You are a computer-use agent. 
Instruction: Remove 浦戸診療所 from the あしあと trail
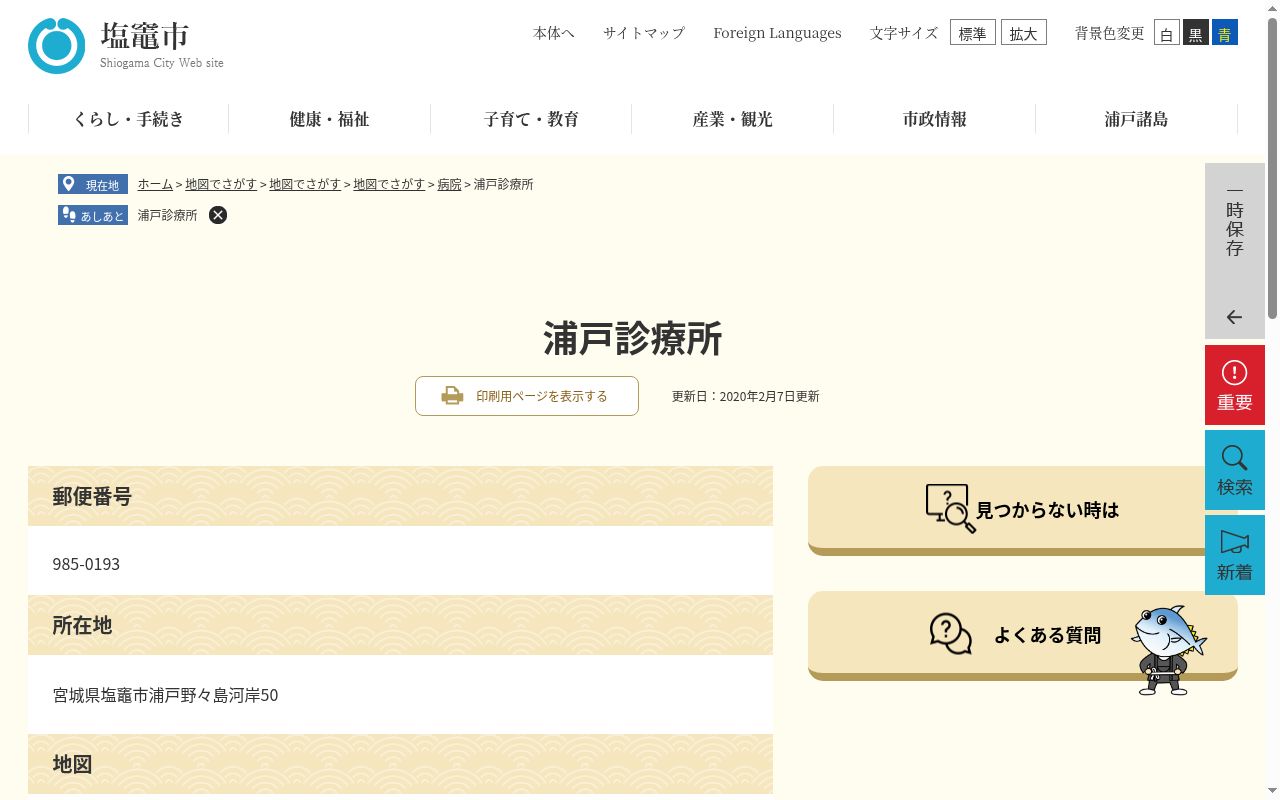click(x=218, y=215)
